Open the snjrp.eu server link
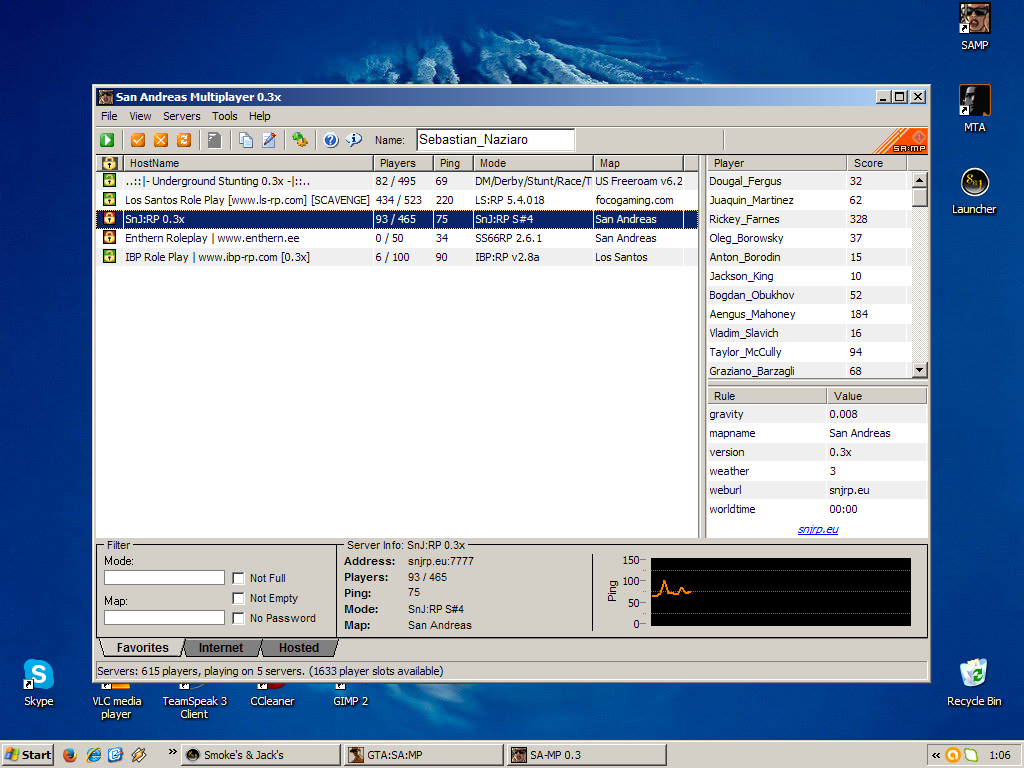Viewport: 1024px width, 768px height. pos(817,529)
